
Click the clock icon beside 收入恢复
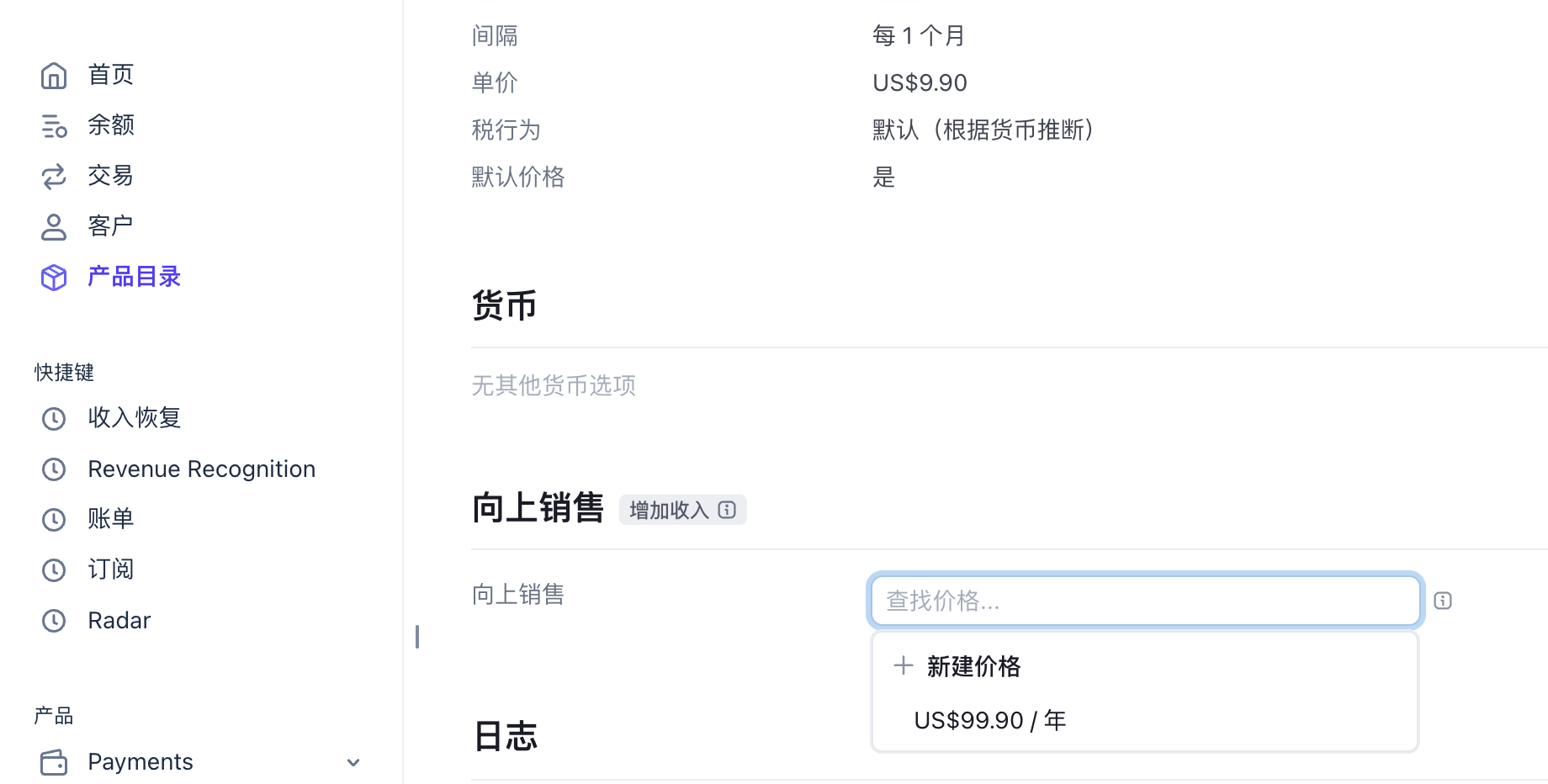54,418
